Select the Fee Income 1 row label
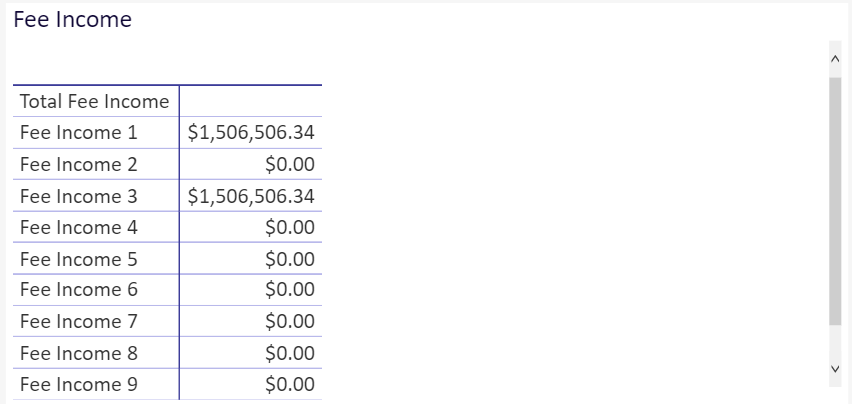852x404 pixels. [79, 132]
